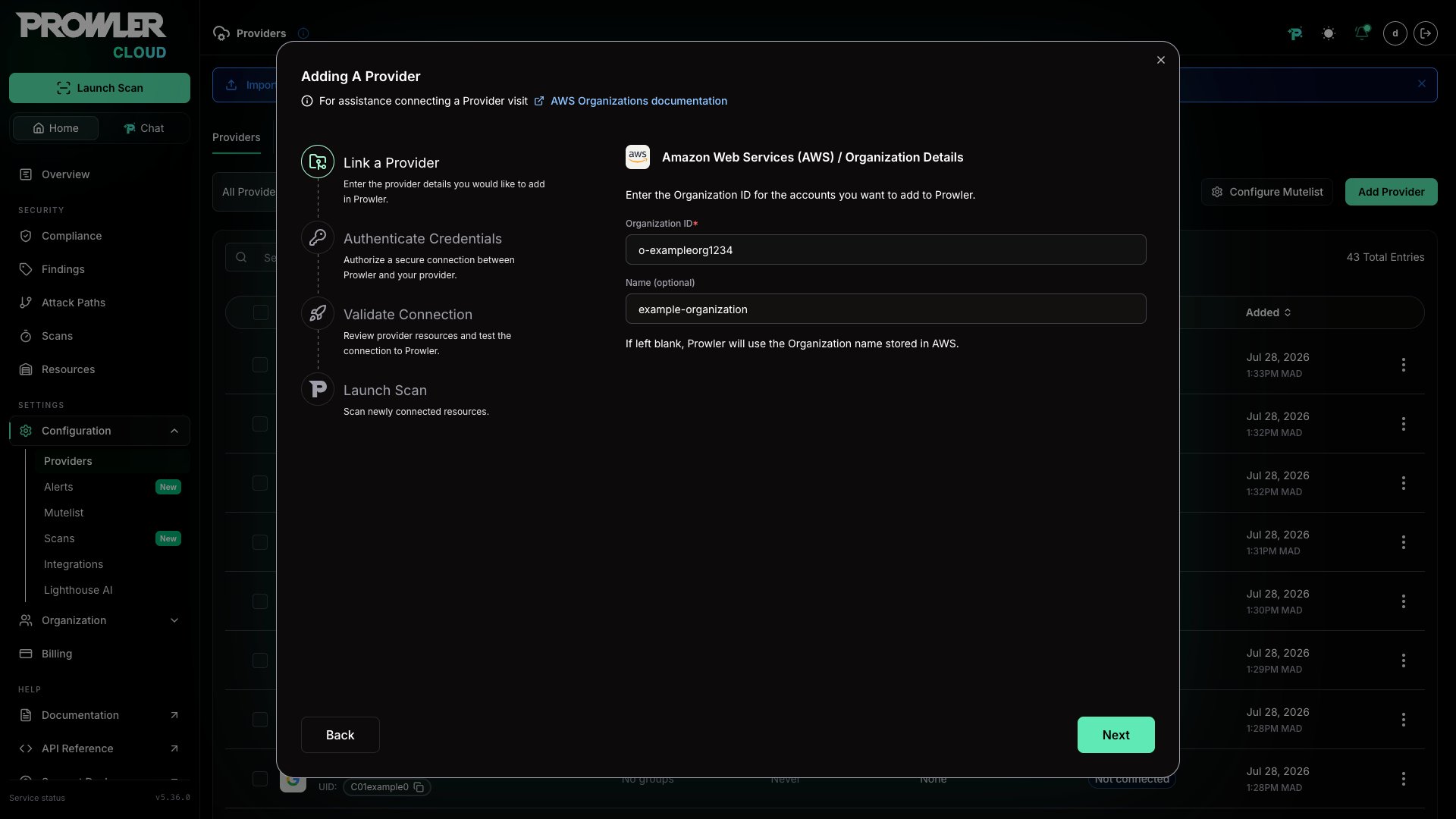Click the info icon beside Providers title
This screenshot has width=1456, height=819.
pos(303,33)
